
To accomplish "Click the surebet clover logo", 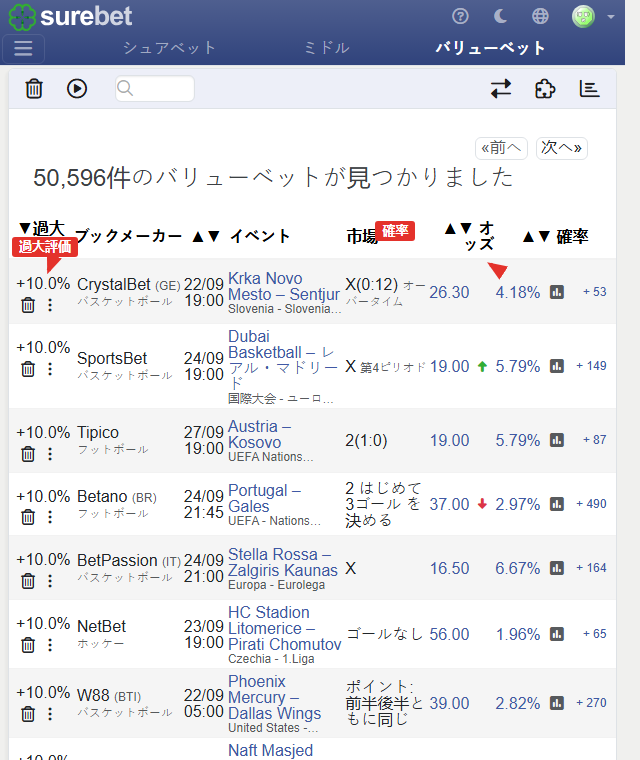I will 22,17.
